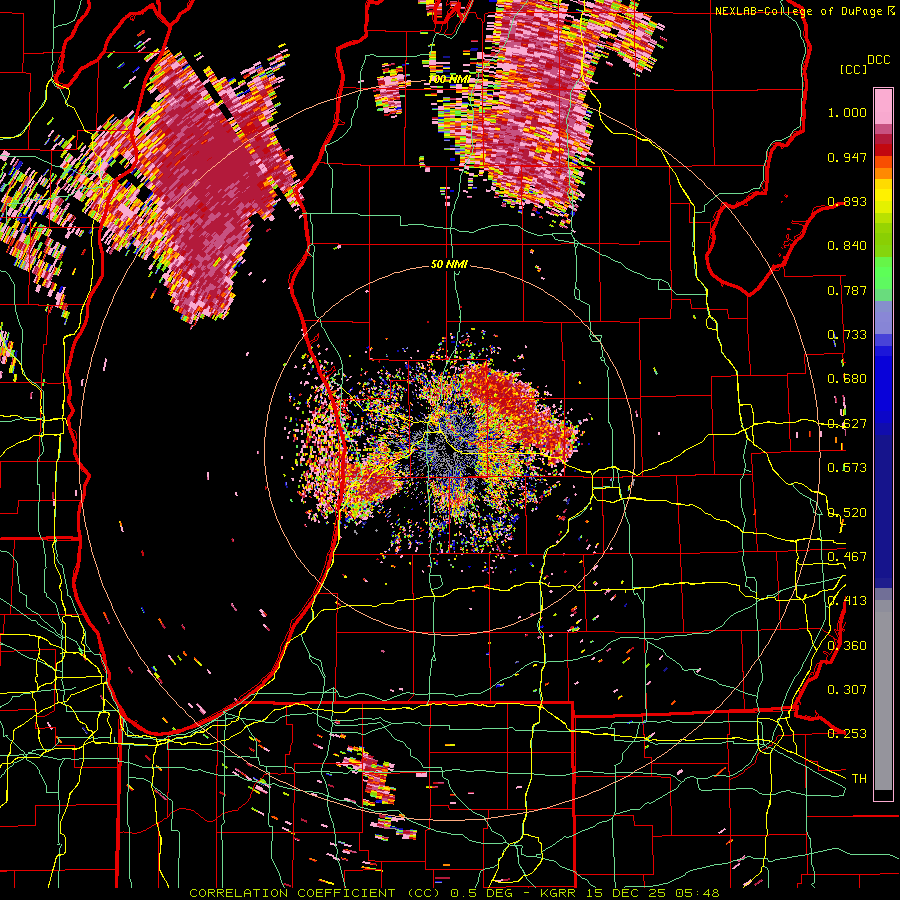
Task: Select the DCC label above the color scale
Action: [878, 60]
